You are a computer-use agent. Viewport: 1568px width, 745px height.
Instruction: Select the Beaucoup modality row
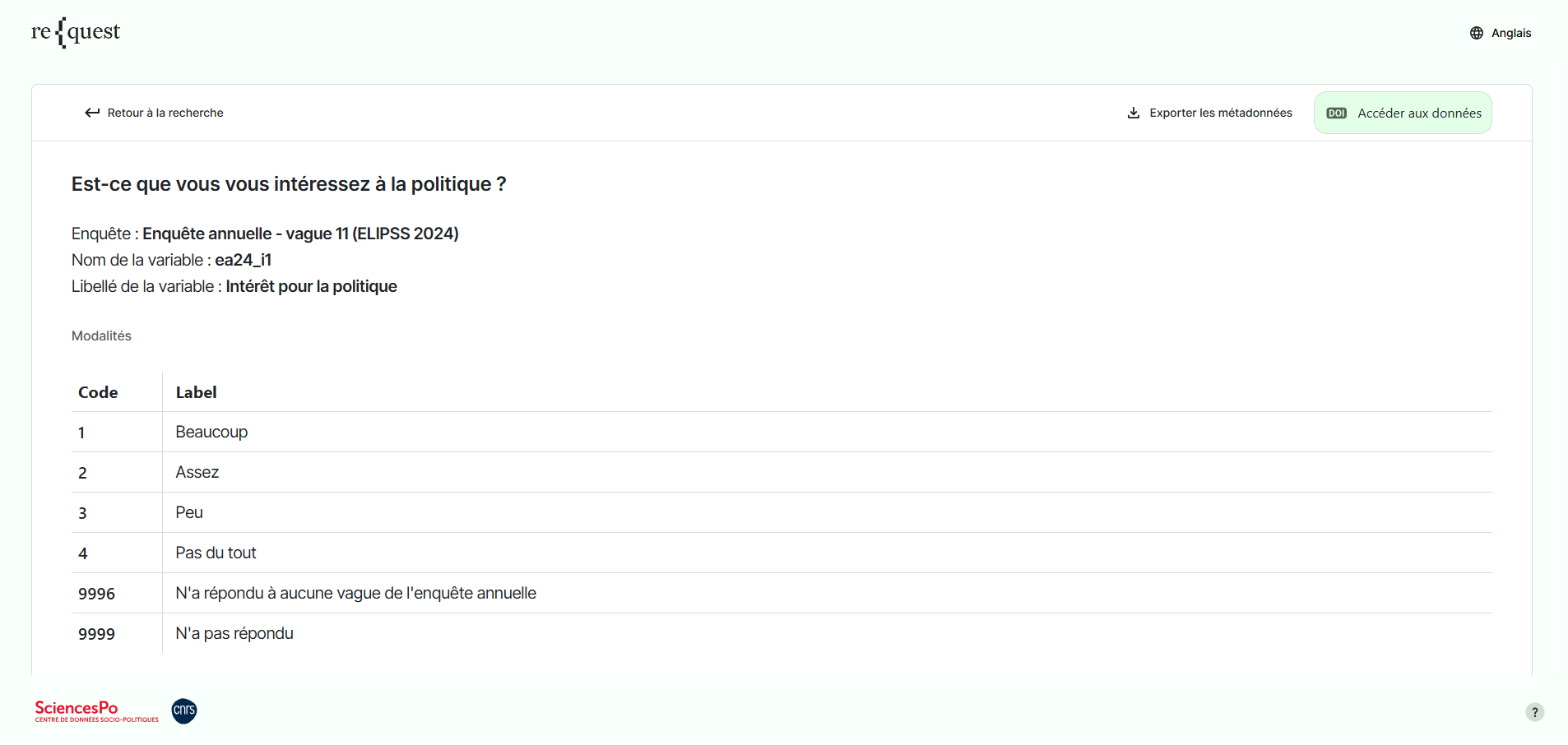211,432
